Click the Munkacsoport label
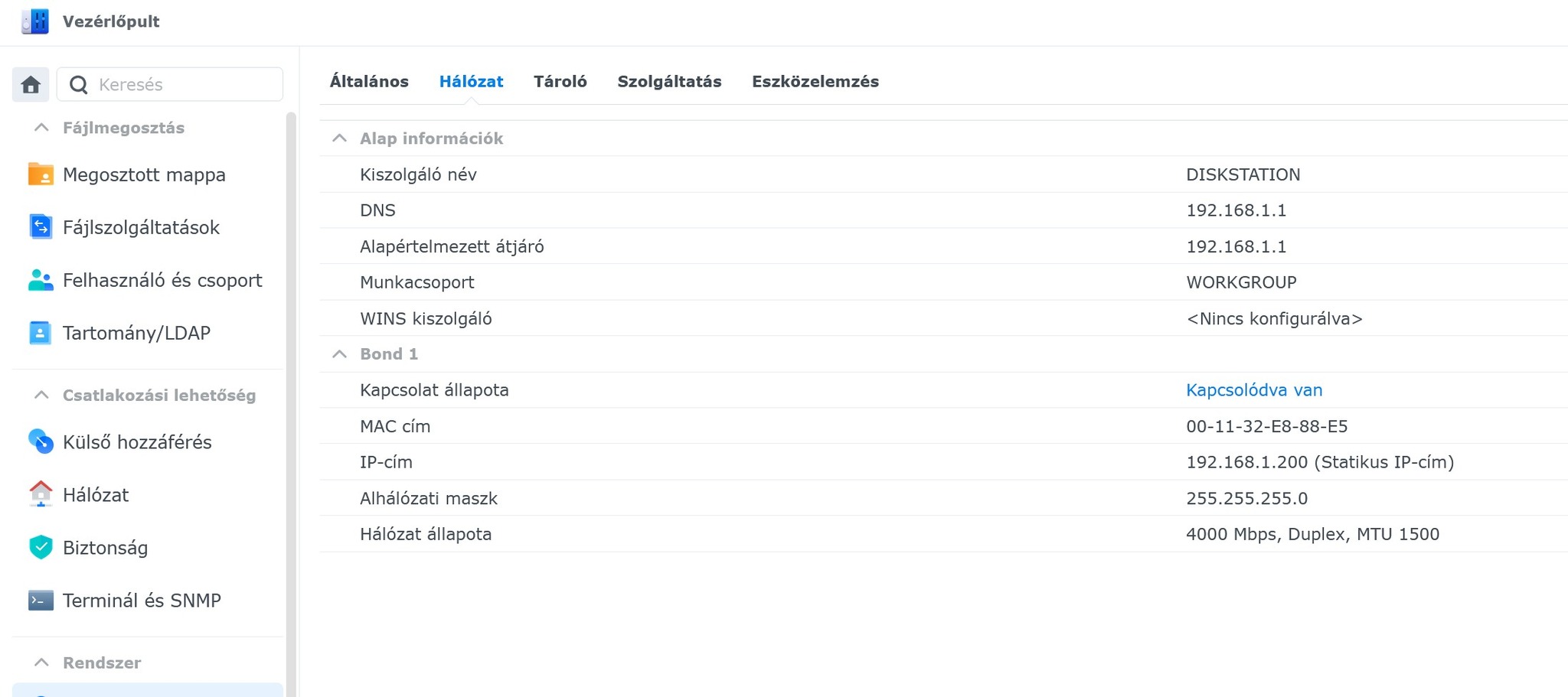 tap(417, 282)
